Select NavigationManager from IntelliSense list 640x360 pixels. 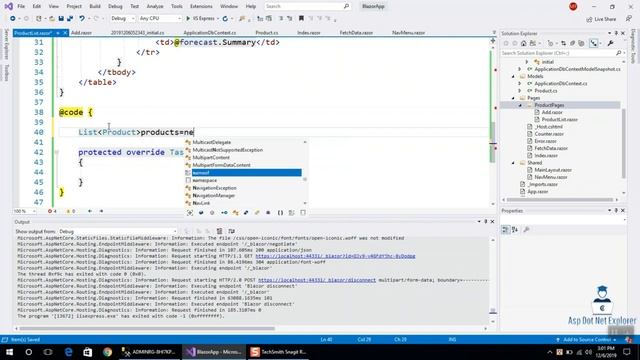click(214, 196)
